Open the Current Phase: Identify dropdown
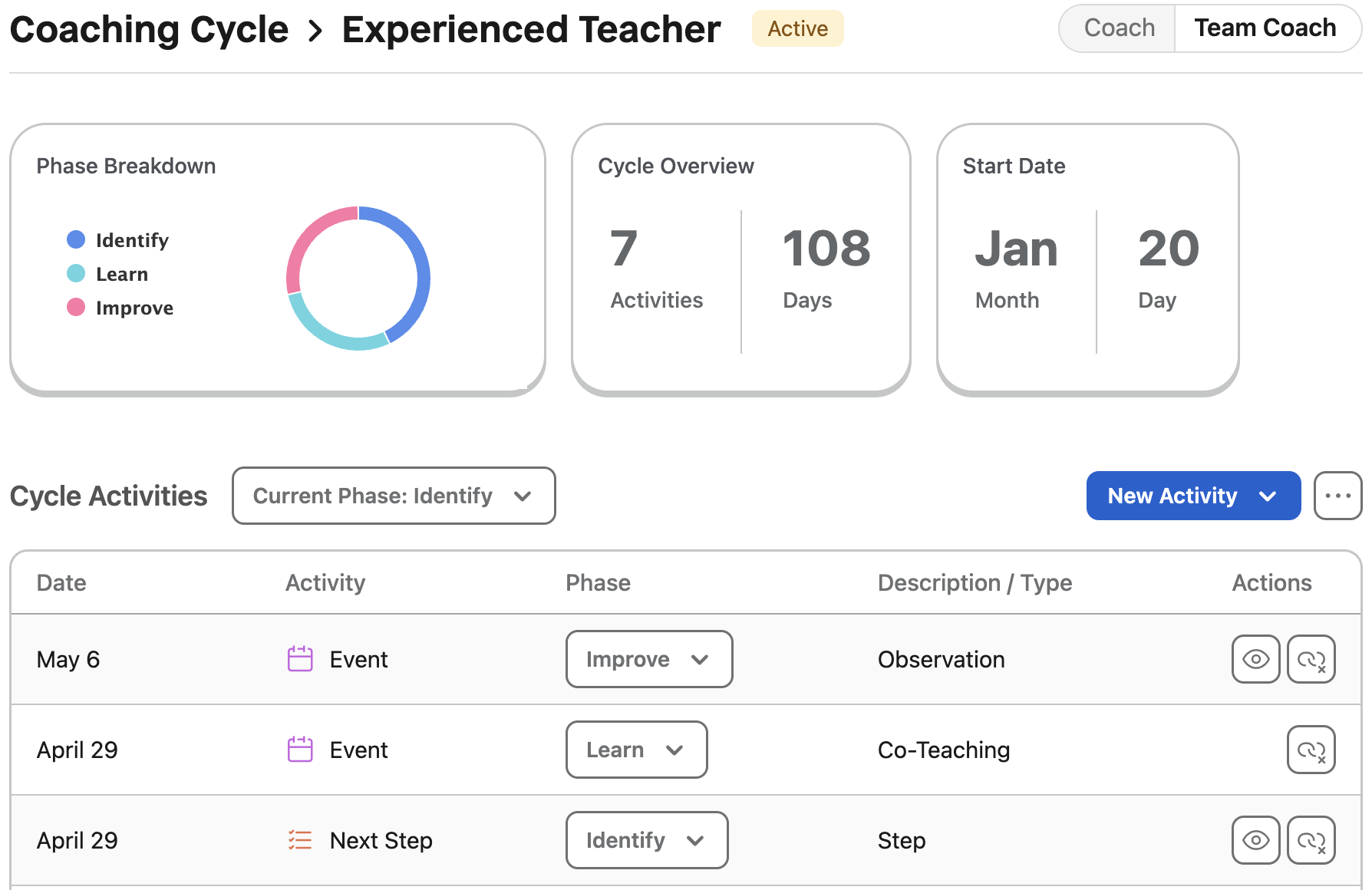1372x890 pixels. (394, 496)
